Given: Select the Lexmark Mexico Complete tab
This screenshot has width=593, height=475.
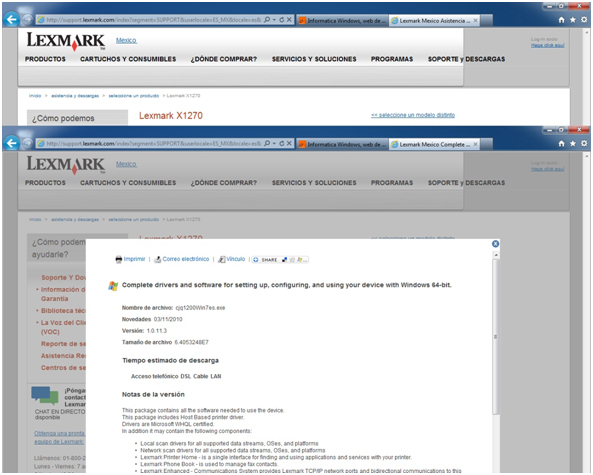Looking at the screenshot, I should coord(435,144).
